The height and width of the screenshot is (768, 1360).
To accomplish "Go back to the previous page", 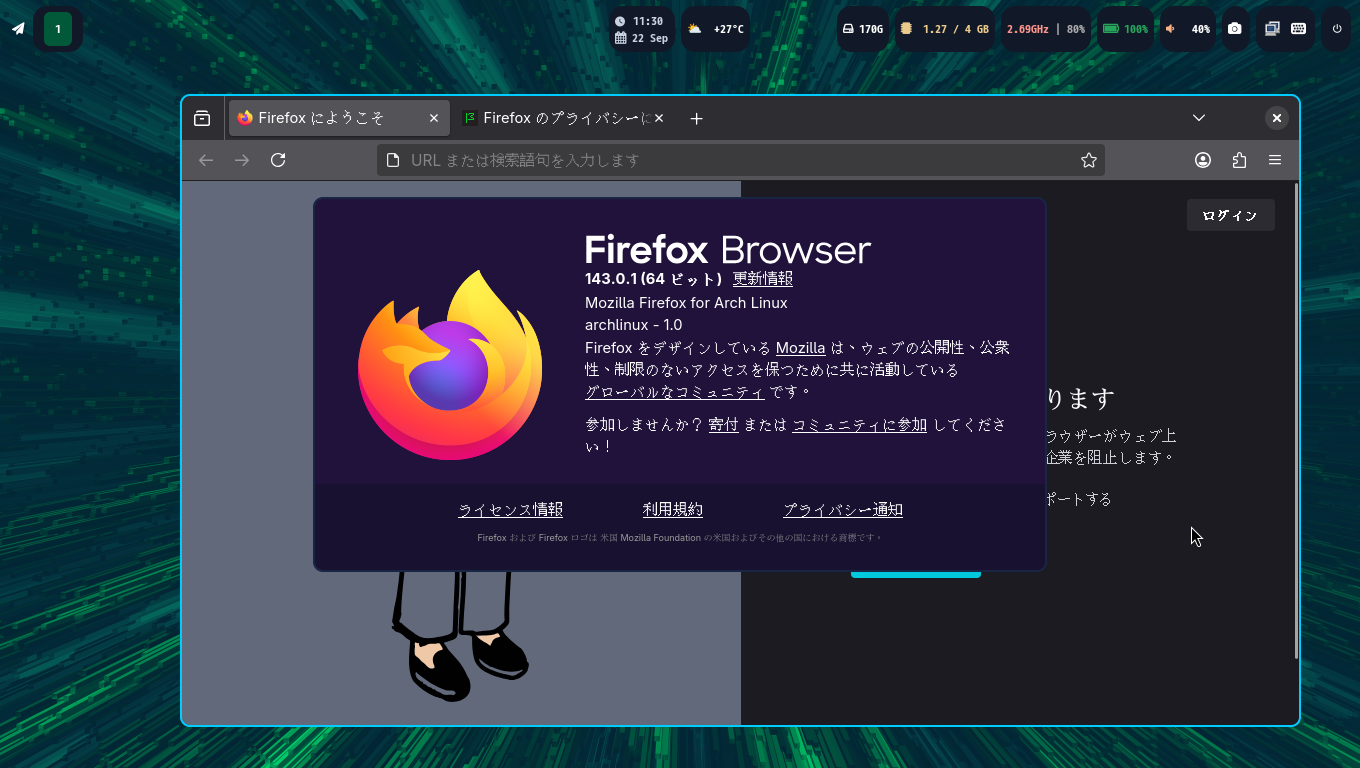I will (x=206, y=160).
